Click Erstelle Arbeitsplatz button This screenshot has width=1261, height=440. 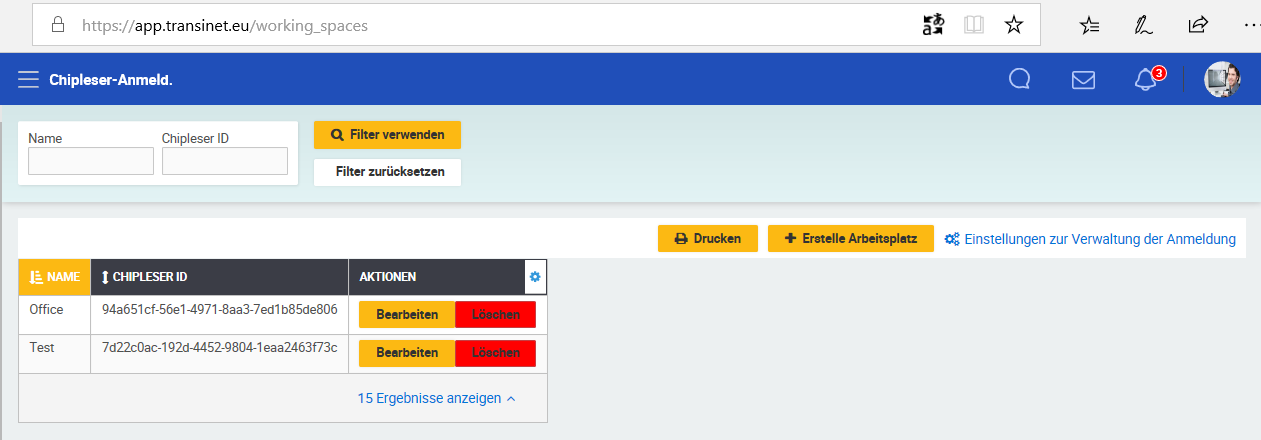(850, 239)
